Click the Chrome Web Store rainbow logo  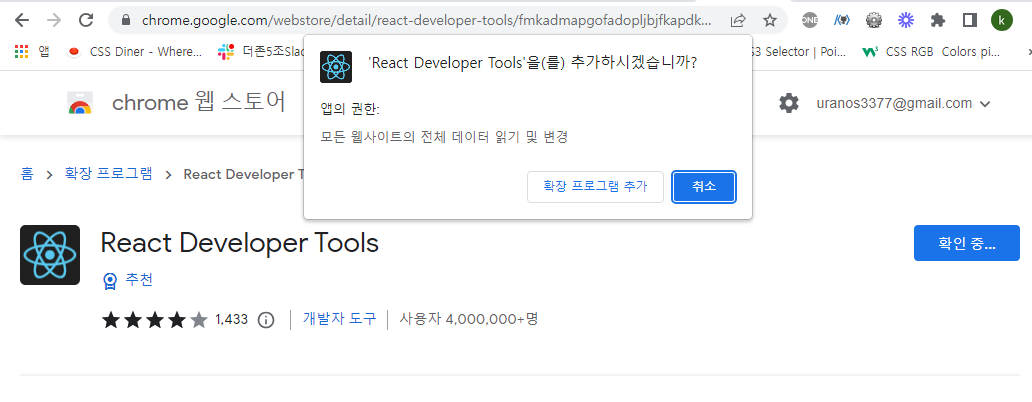coord(80,103)
